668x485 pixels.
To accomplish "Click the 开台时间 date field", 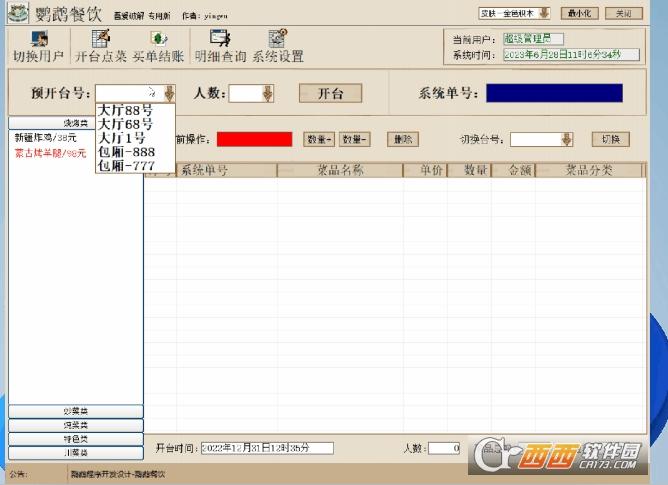I will click(x=267, y=448).
